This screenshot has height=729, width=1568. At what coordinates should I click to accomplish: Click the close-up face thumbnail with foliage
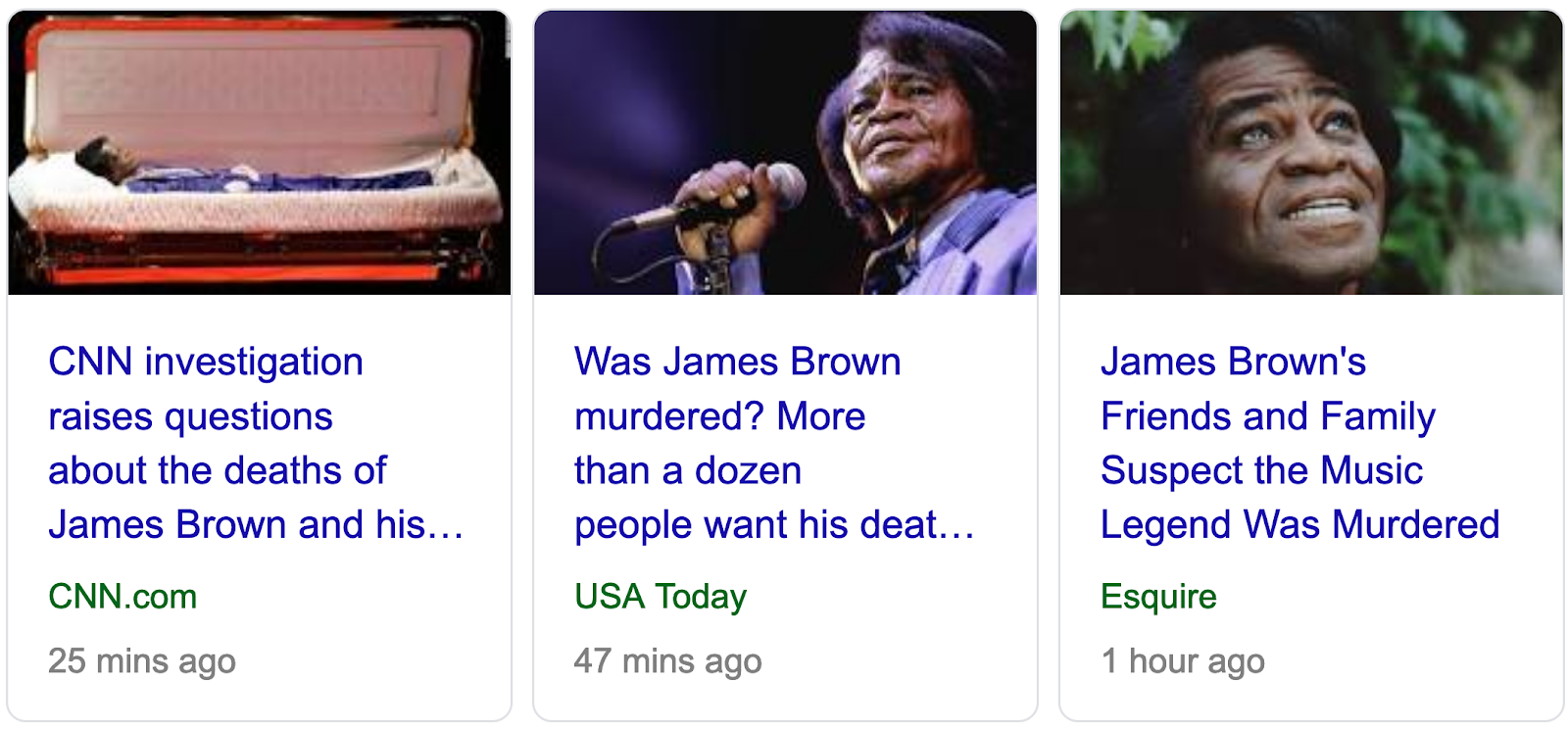[1311, 152]
